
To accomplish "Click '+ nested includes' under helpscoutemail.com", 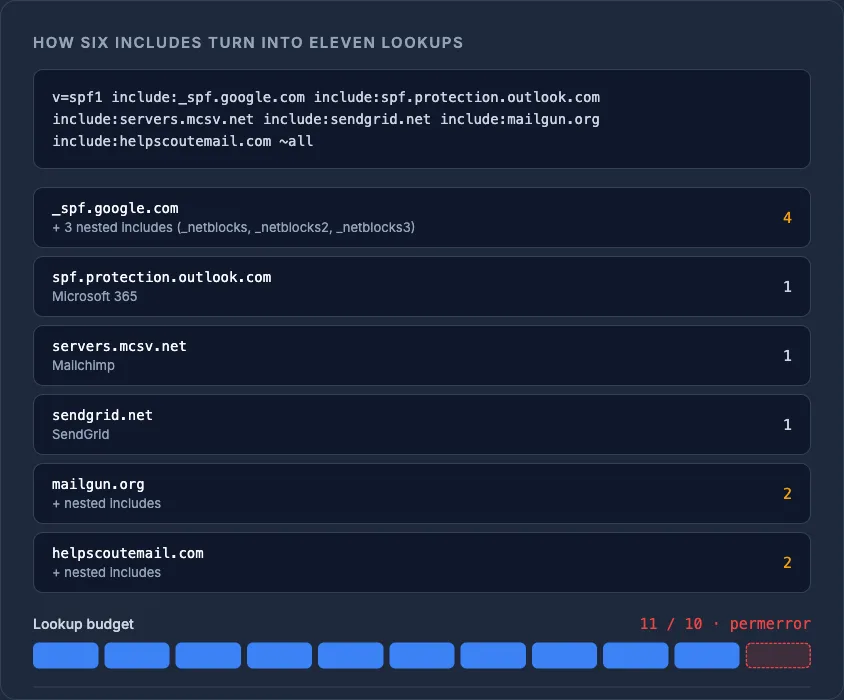I will 107,572.
